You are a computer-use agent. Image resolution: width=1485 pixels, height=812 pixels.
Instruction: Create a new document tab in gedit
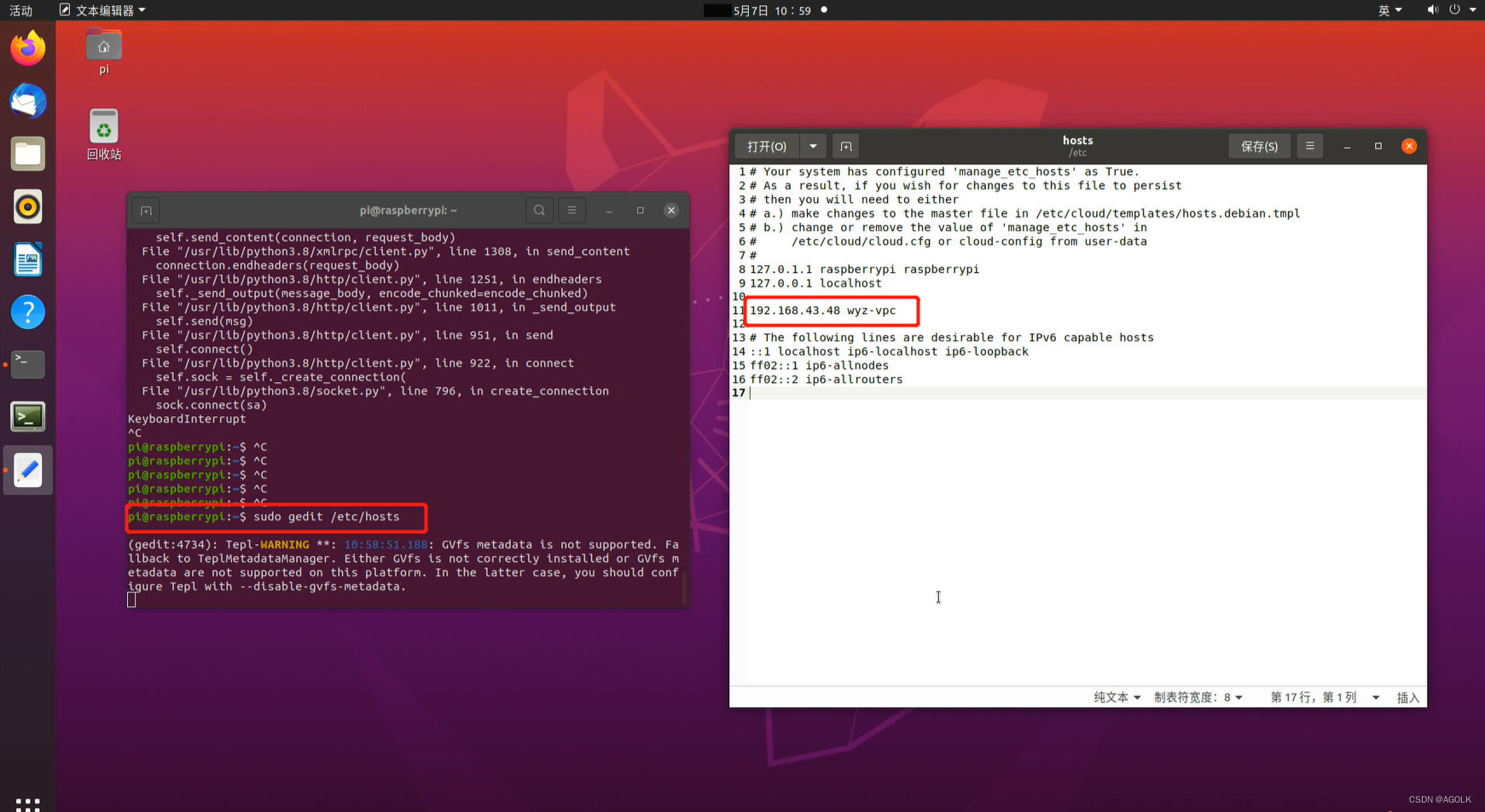point(845,146)
